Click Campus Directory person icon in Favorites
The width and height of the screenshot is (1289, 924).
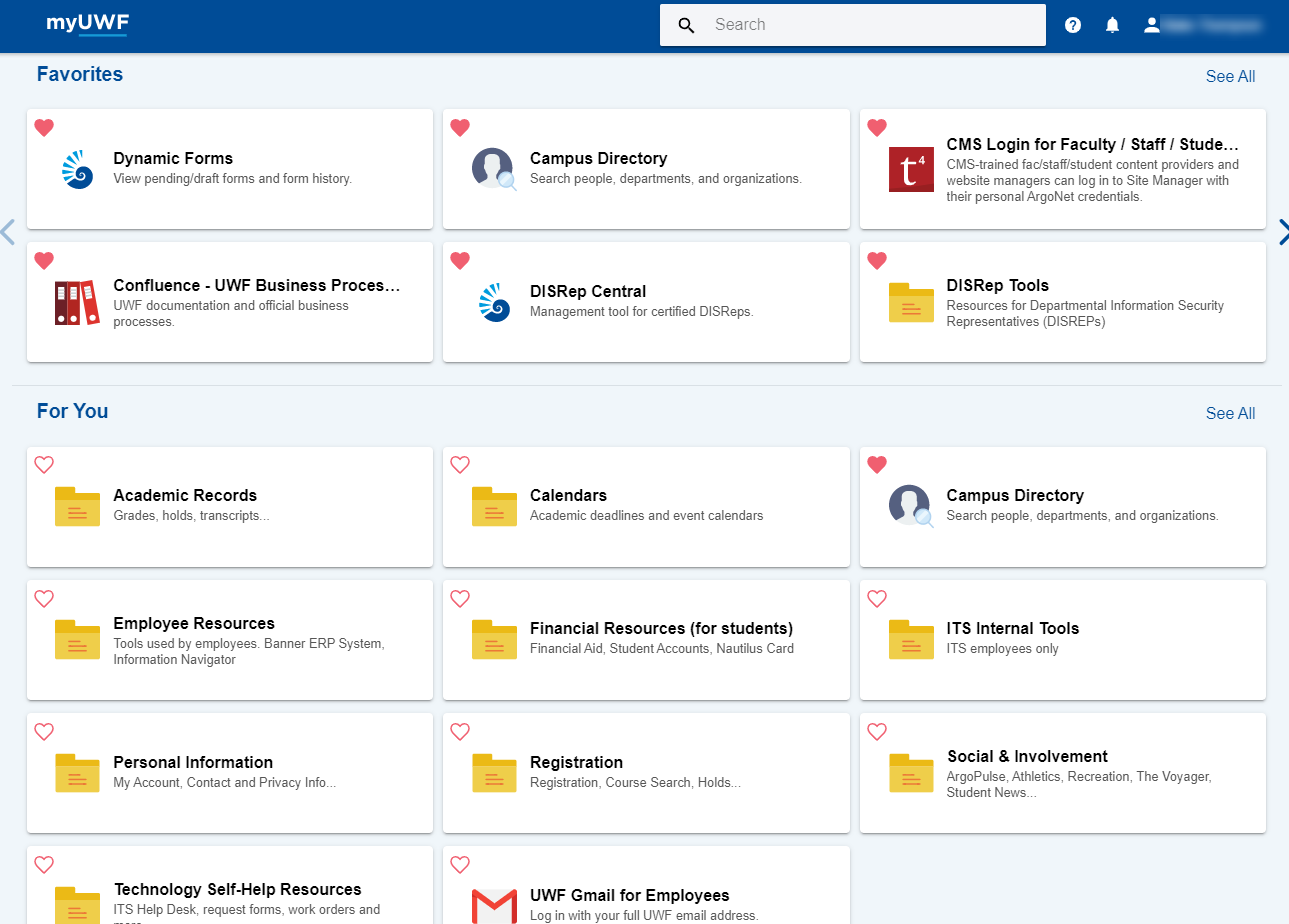494,169
